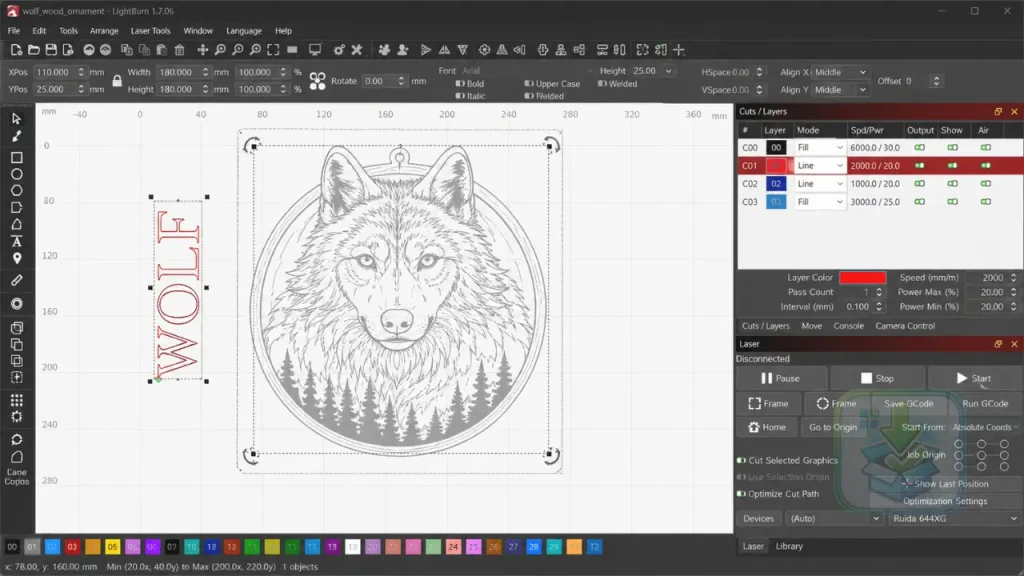Toggle Show for layer C01
This screenshot has width=1024, height=576.
point(952,166)
